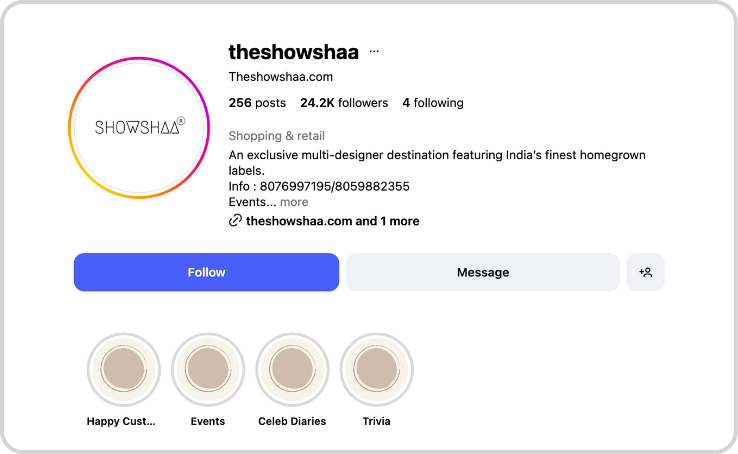Select the Celeb Diaries label text
This screenshot has width=738, height=454.
pos(292,421)
